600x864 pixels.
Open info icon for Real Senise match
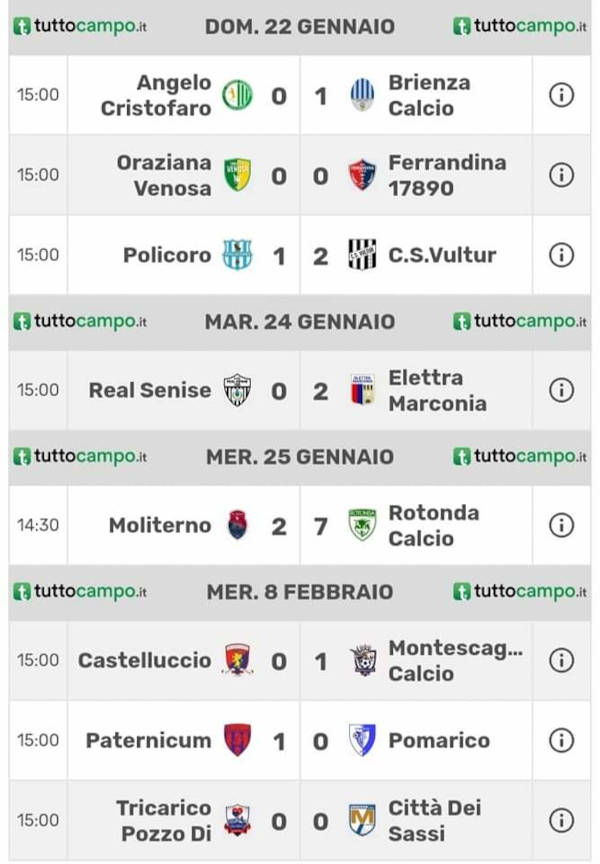tap(561, 390)
